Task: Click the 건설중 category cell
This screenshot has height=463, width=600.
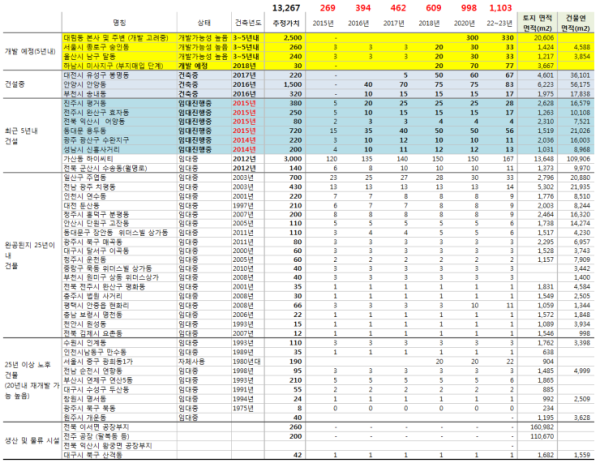Action: pos(15,84)
